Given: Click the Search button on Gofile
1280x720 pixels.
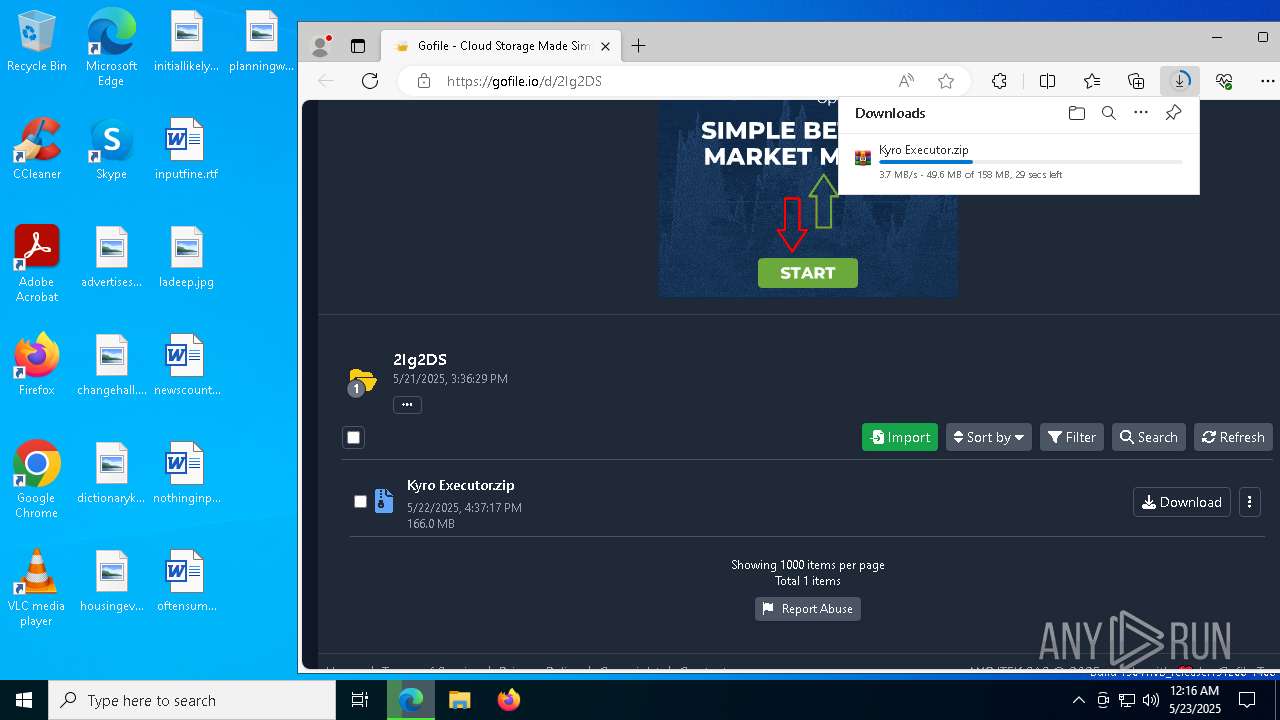Looking at the screenshot, I should (x=1148, y=437).
